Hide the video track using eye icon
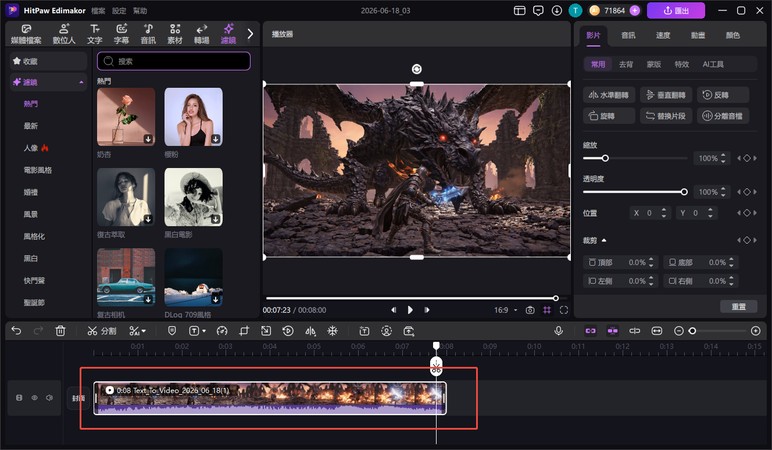772x450 pixels. (x=34, y=397)
